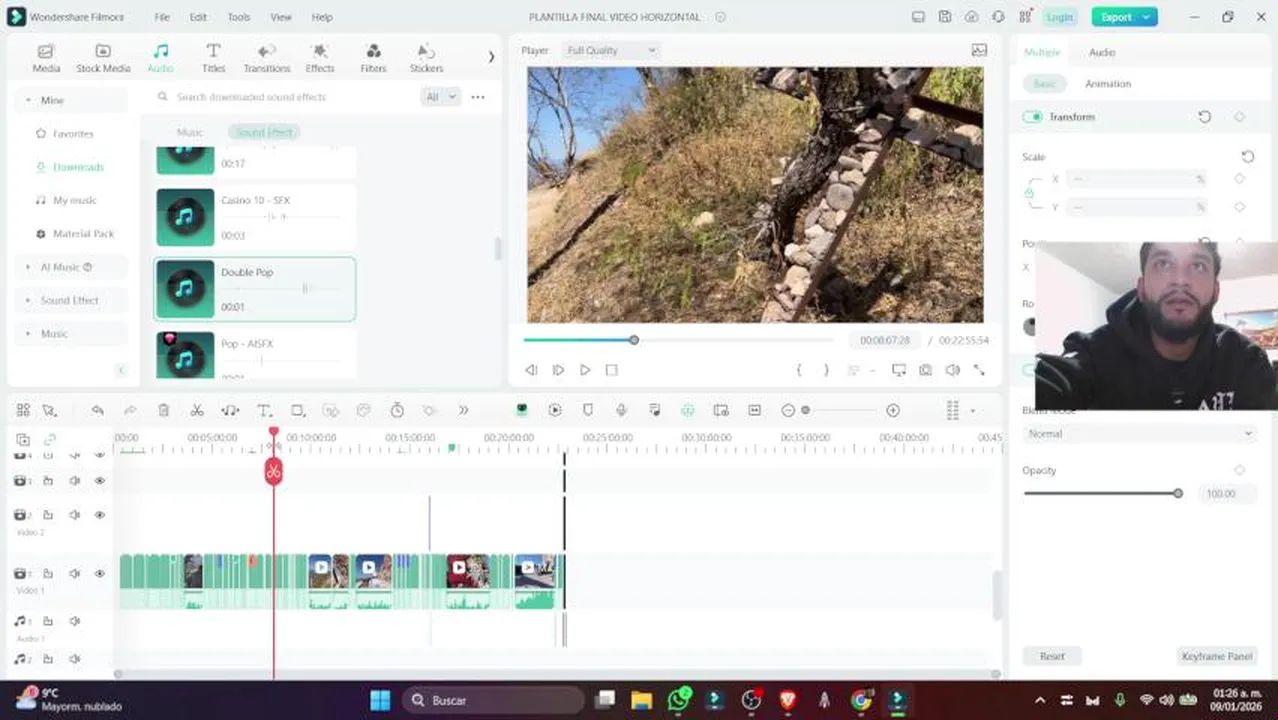Split clip with the scissors tool
The height and width of the screenshot is (720, 1278).
coord(197,411)
